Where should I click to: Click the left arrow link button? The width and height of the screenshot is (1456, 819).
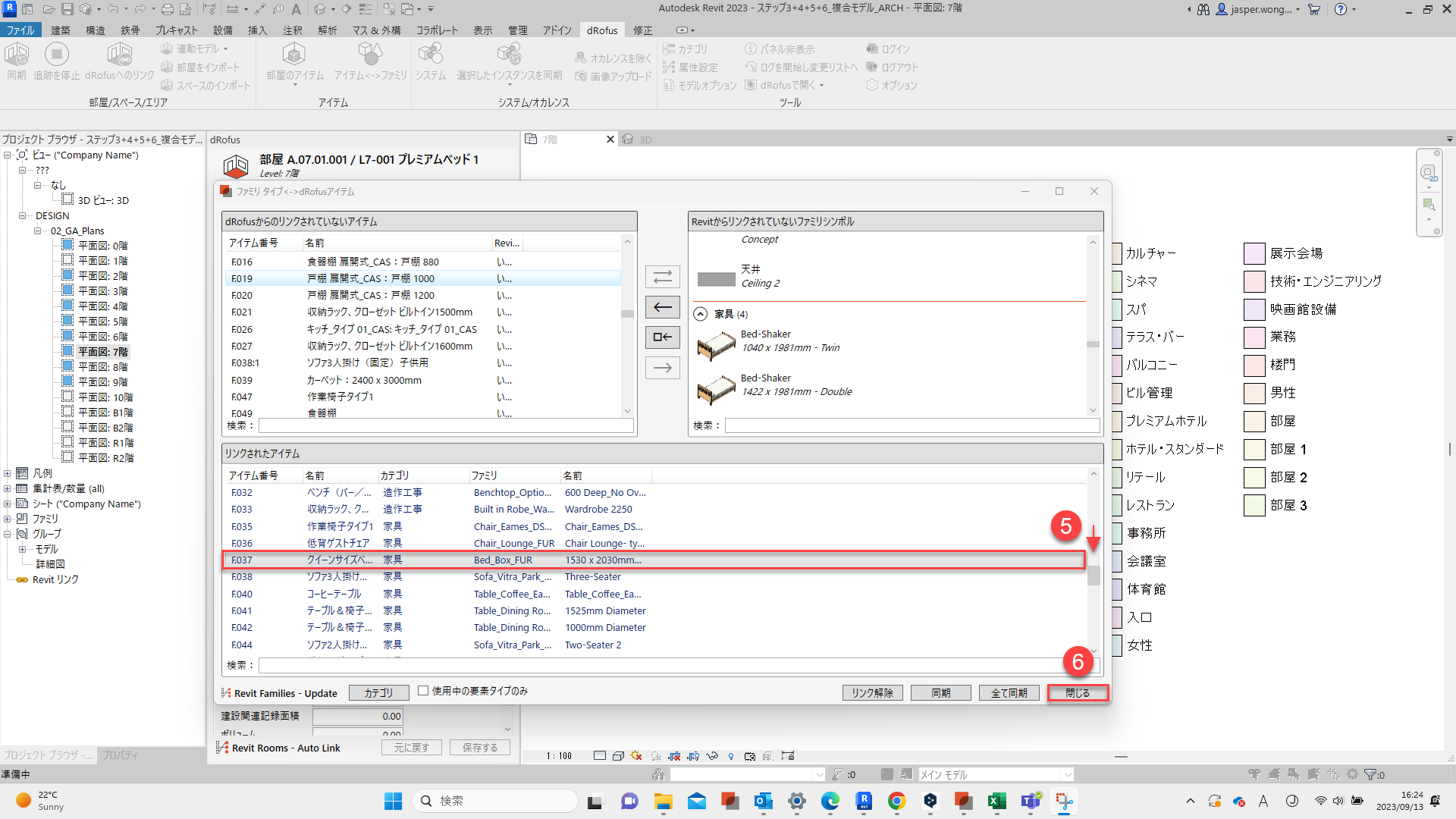tap(662, 307)
